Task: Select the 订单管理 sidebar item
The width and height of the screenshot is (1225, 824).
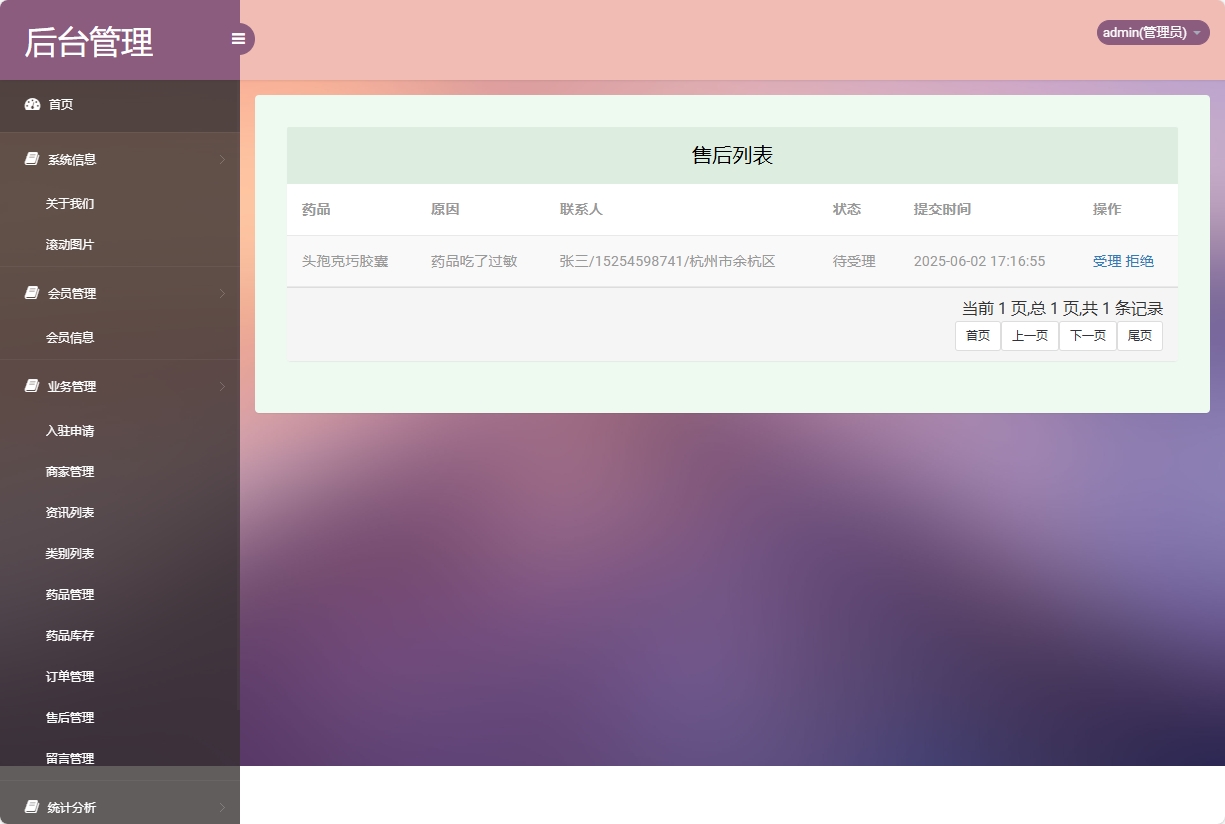Action: click(69, 676)
